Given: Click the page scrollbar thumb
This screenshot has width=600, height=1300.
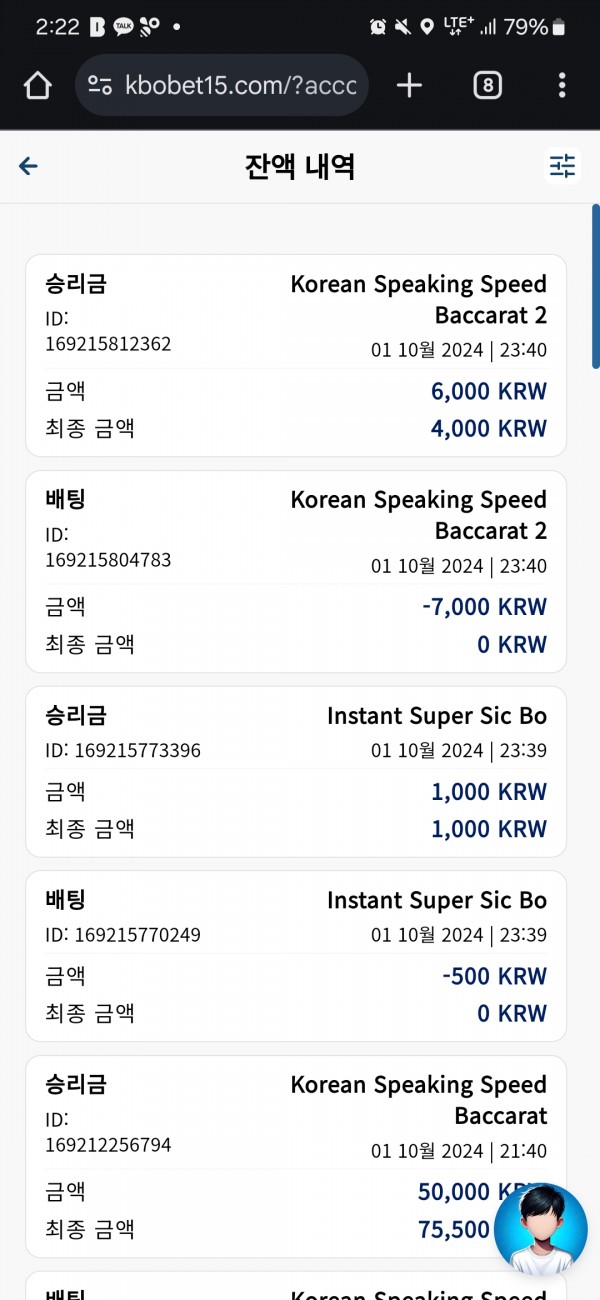Looking at the screenshot, I should (x=595, y=288).
